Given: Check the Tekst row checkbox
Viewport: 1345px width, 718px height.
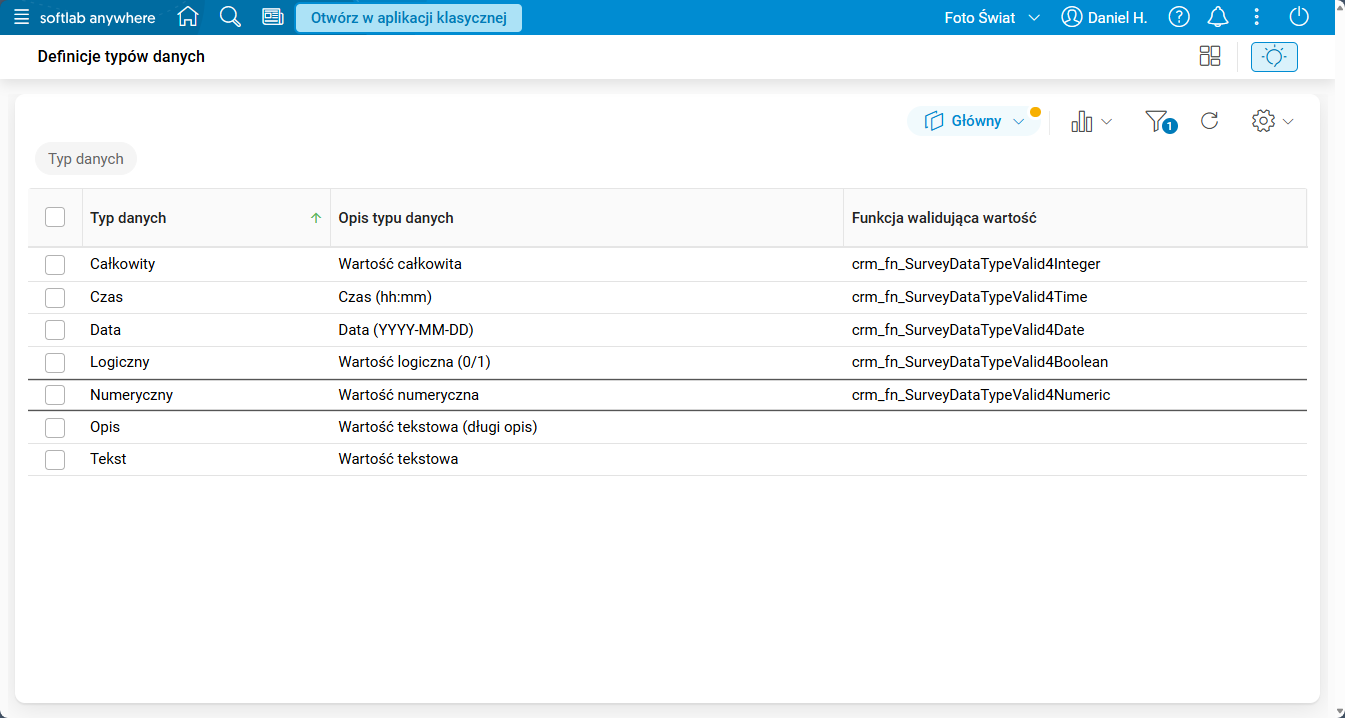Looking at the screenshot, I should 55,459.
